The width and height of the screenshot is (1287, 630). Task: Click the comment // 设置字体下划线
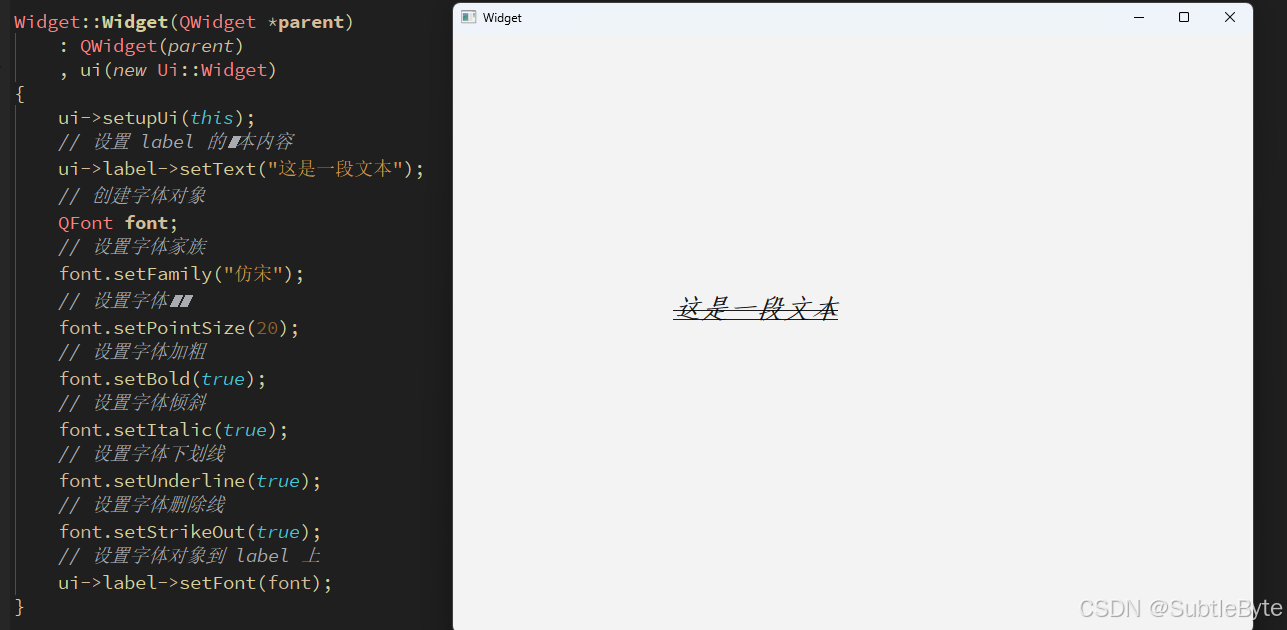142,454
